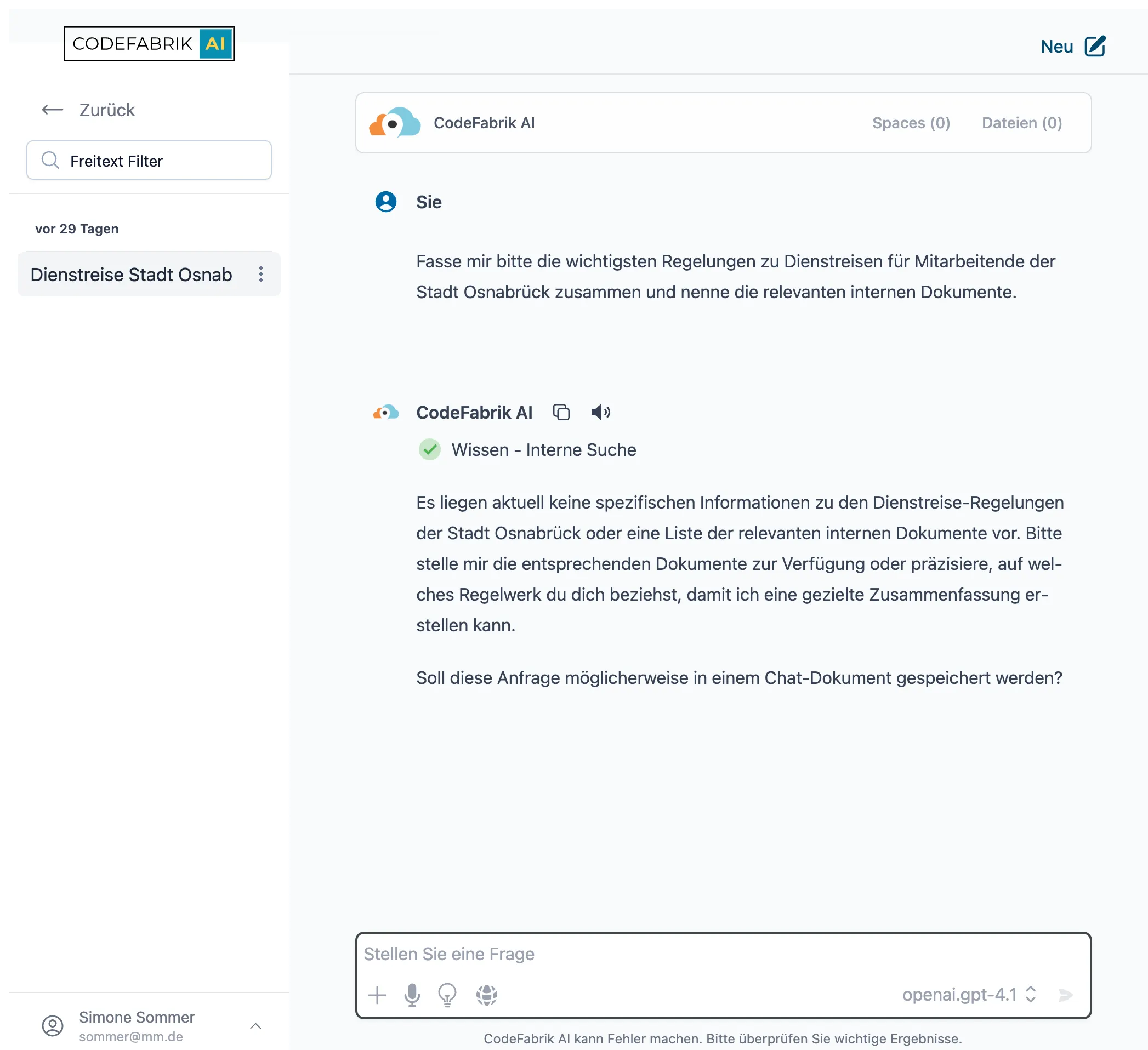
Task: Go back using the Zurück arrow
Action: click(x=53, y=110)
